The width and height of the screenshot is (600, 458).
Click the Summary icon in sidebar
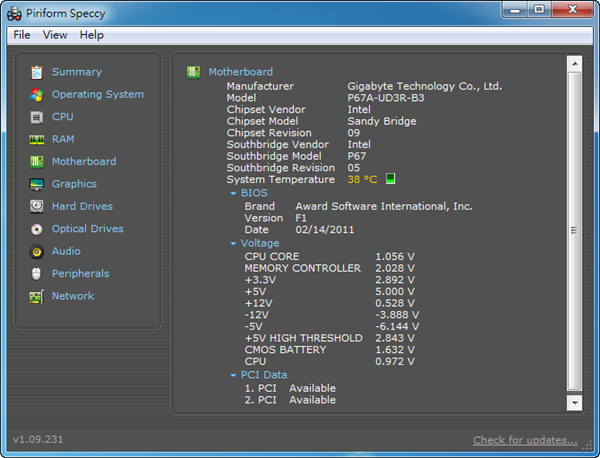coord(37,72)
